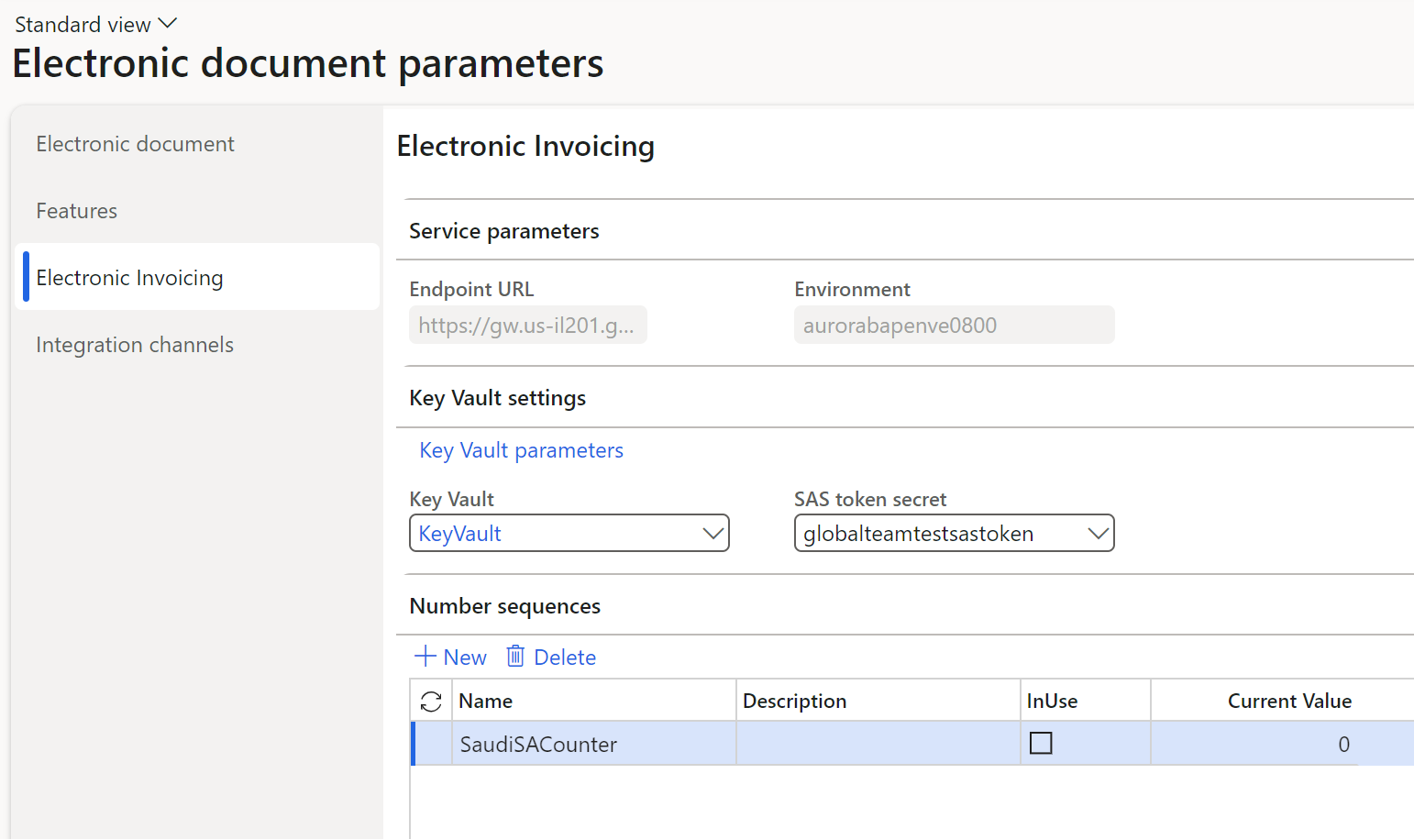Viewport: 1414px width, 840px height.
Task: Create a new number sequence with New
Action: 449,656
